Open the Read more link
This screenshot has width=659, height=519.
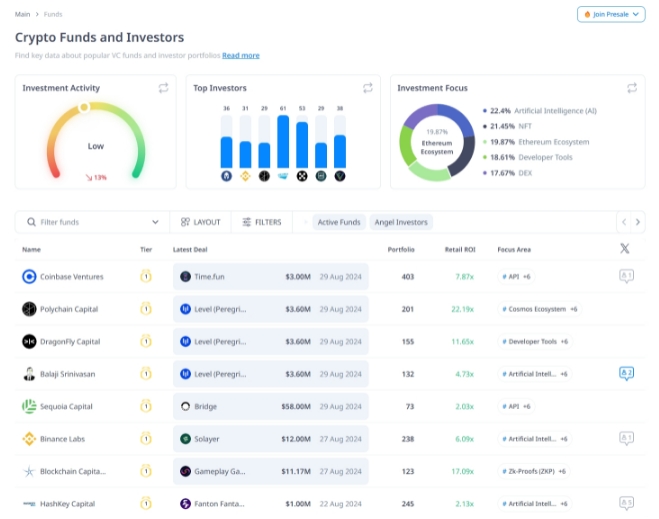[241, 55]
